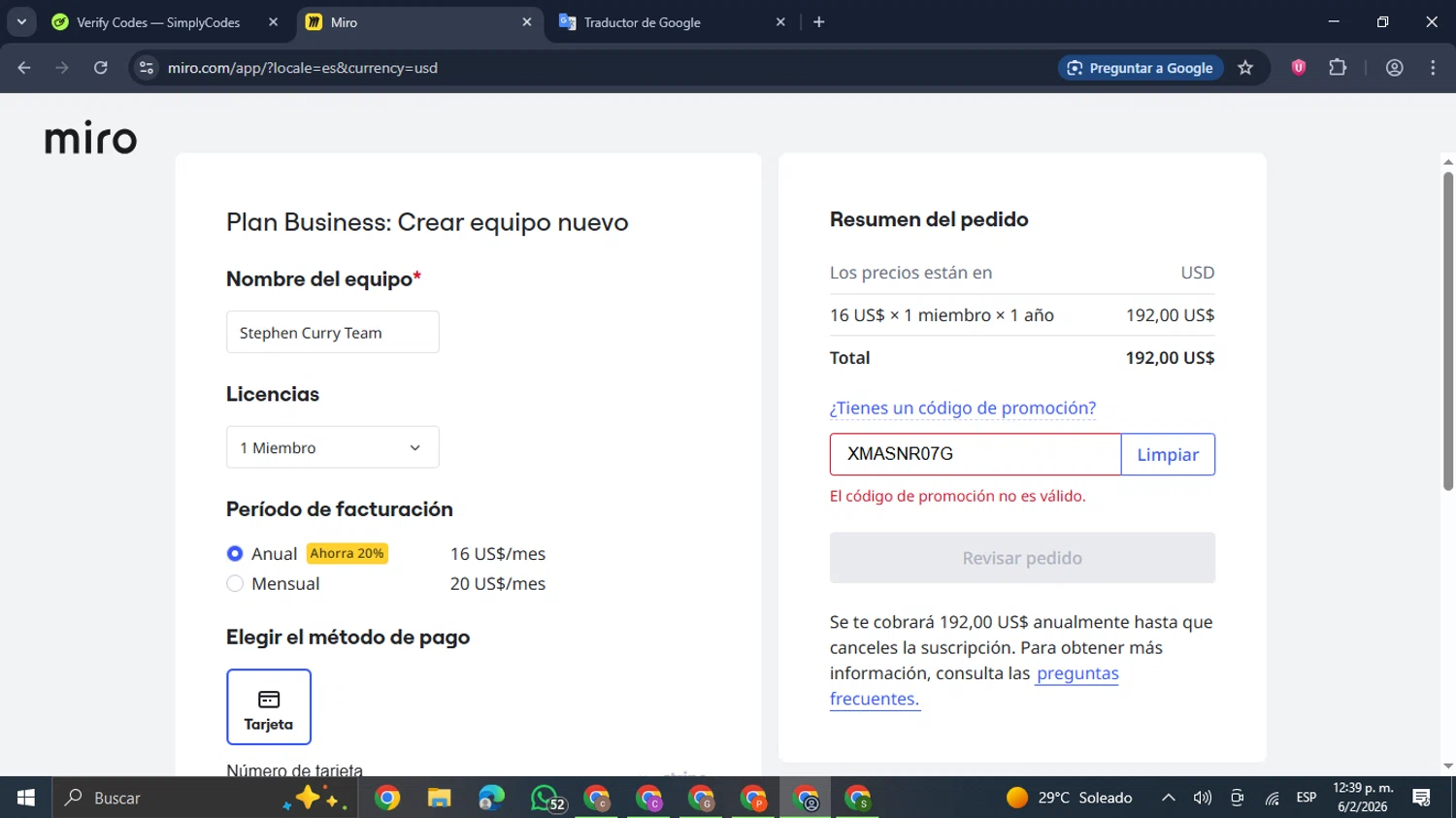Open Microsoft Edge from the taskbar
The height and width of the screenshot is (818, 1456).
pyautogui.click(x=492, y=798)
